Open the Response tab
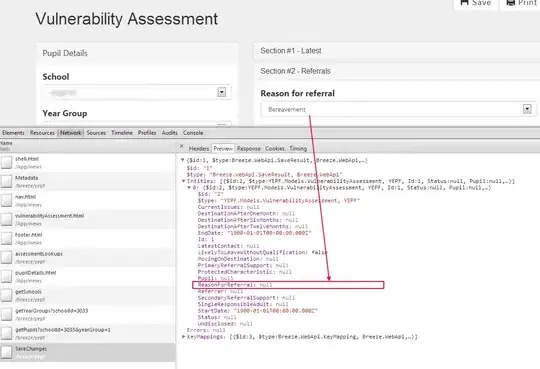 [x=249, y=148]
